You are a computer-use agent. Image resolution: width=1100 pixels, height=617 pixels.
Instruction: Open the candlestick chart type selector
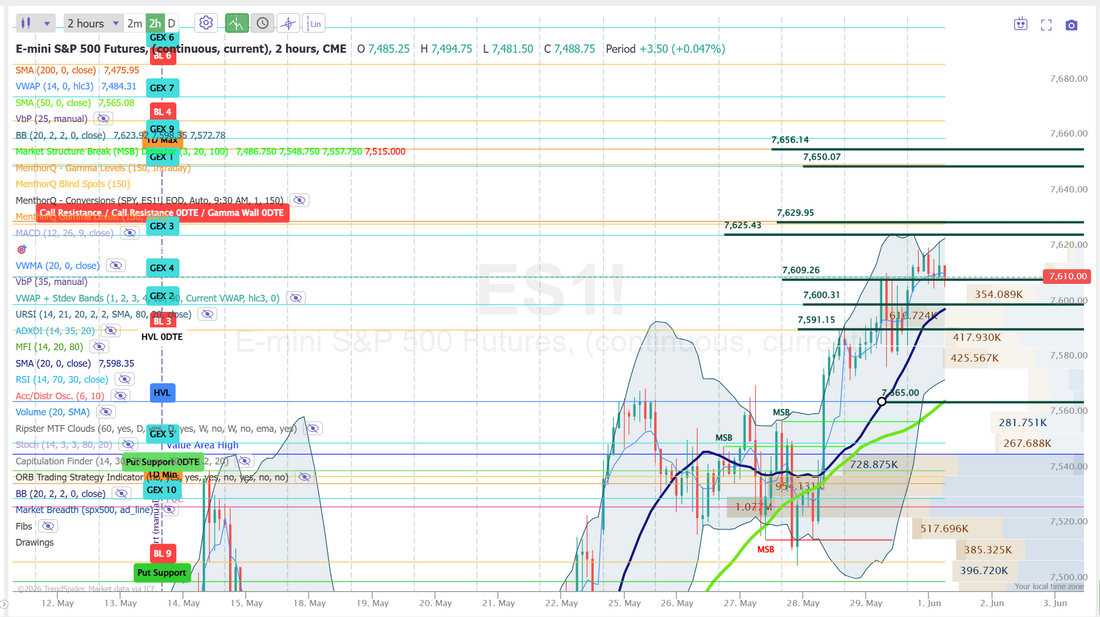pos(26,23)
